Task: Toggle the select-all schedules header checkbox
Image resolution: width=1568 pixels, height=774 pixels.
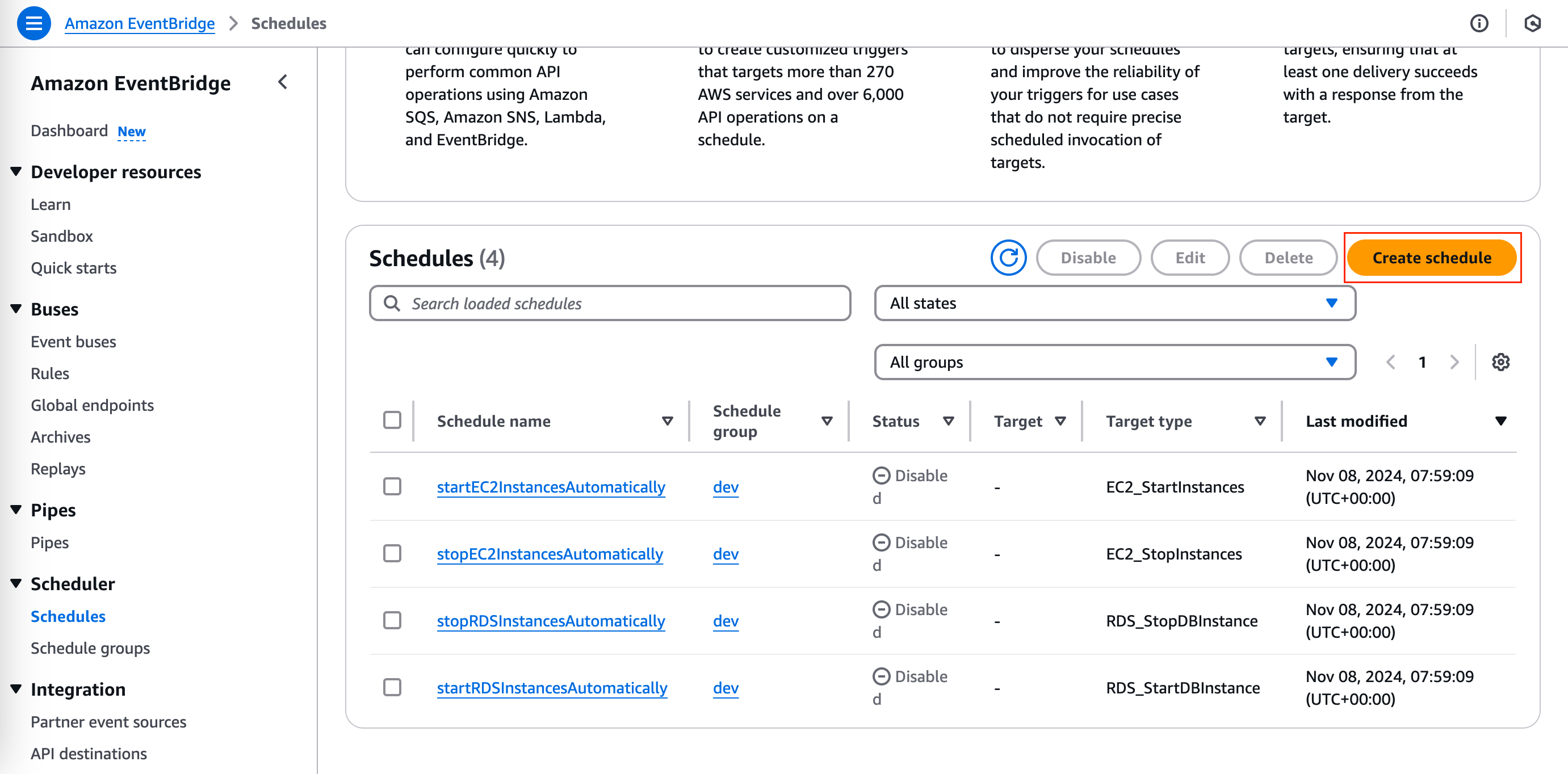Action: 392,420
